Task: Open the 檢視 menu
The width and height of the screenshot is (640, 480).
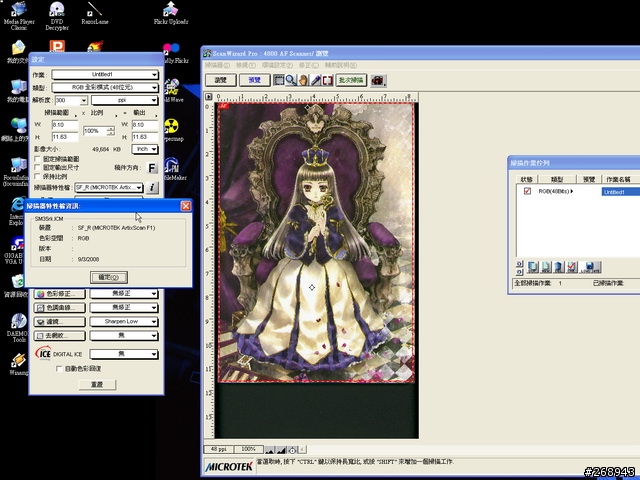Action: click(x=246, y=65)
